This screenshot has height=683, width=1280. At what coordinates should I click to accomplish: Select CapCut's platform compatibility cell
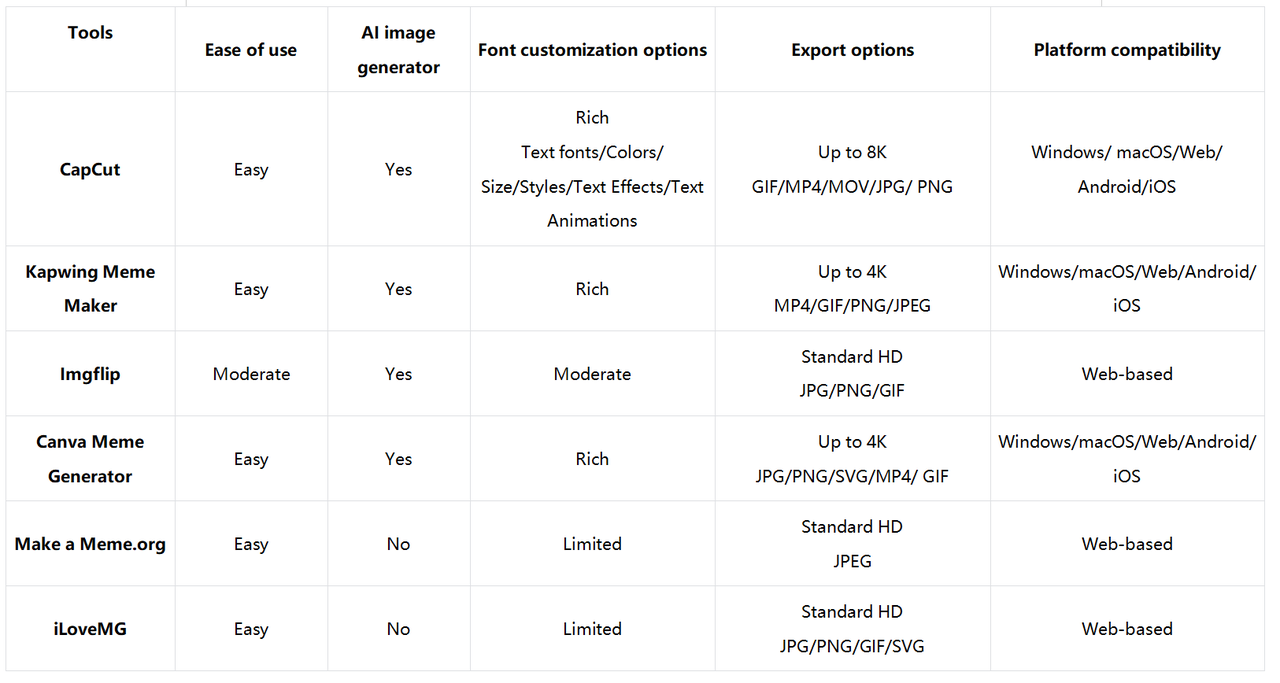pos(1127,169)
